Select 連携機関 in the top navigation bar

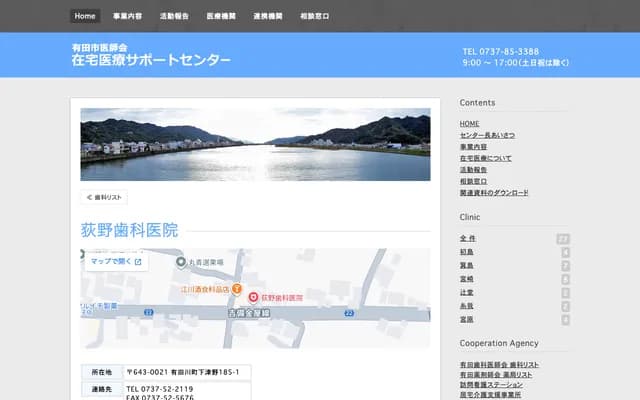coord(267,16)
